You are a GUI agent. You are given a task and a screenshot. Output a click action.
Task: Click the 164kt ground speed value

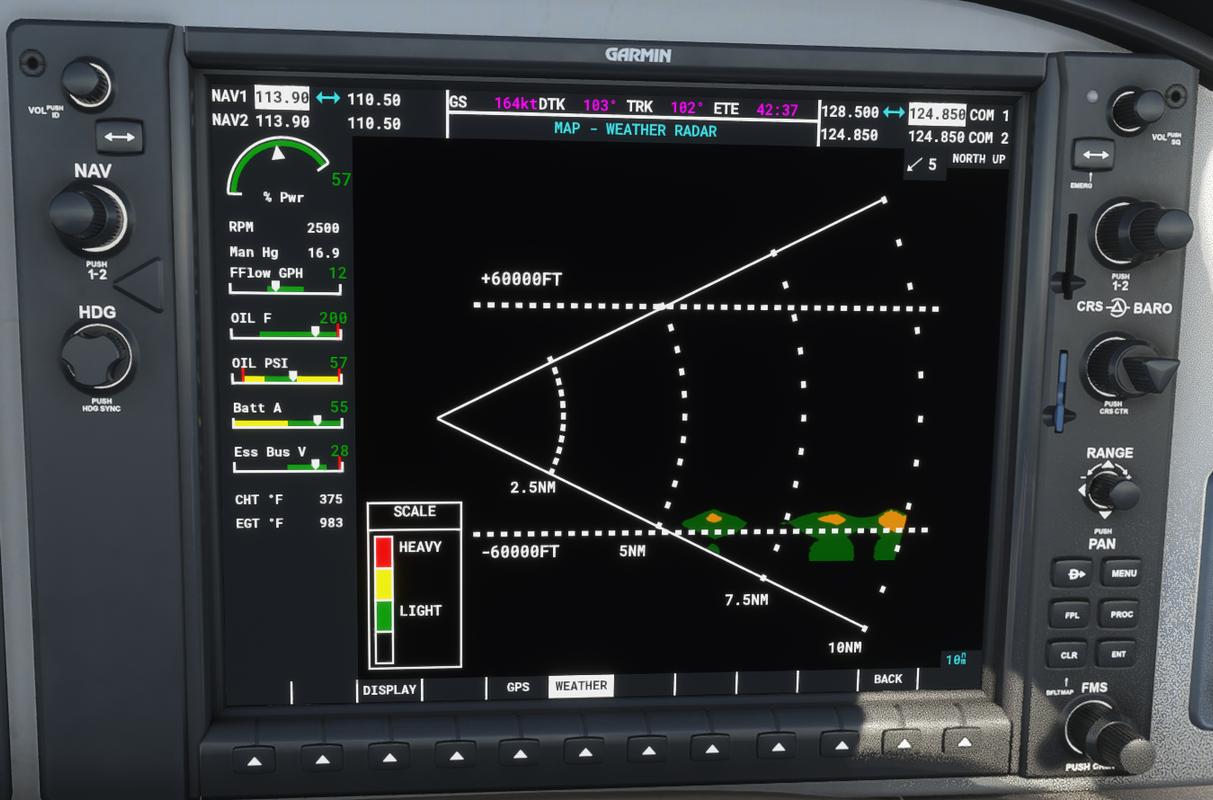[516, 103]
